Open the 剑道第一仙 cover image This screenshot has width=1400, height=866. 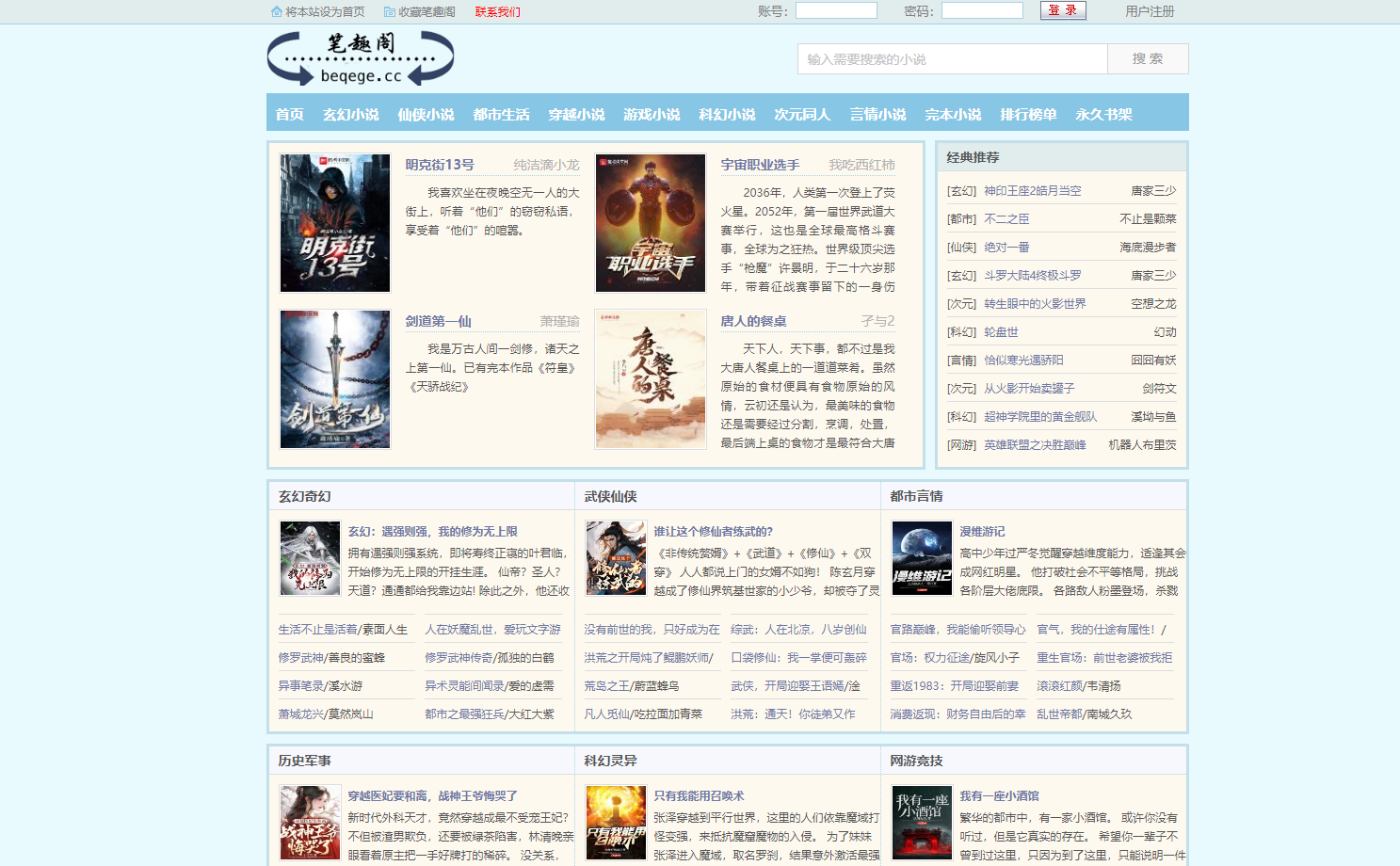335,379
